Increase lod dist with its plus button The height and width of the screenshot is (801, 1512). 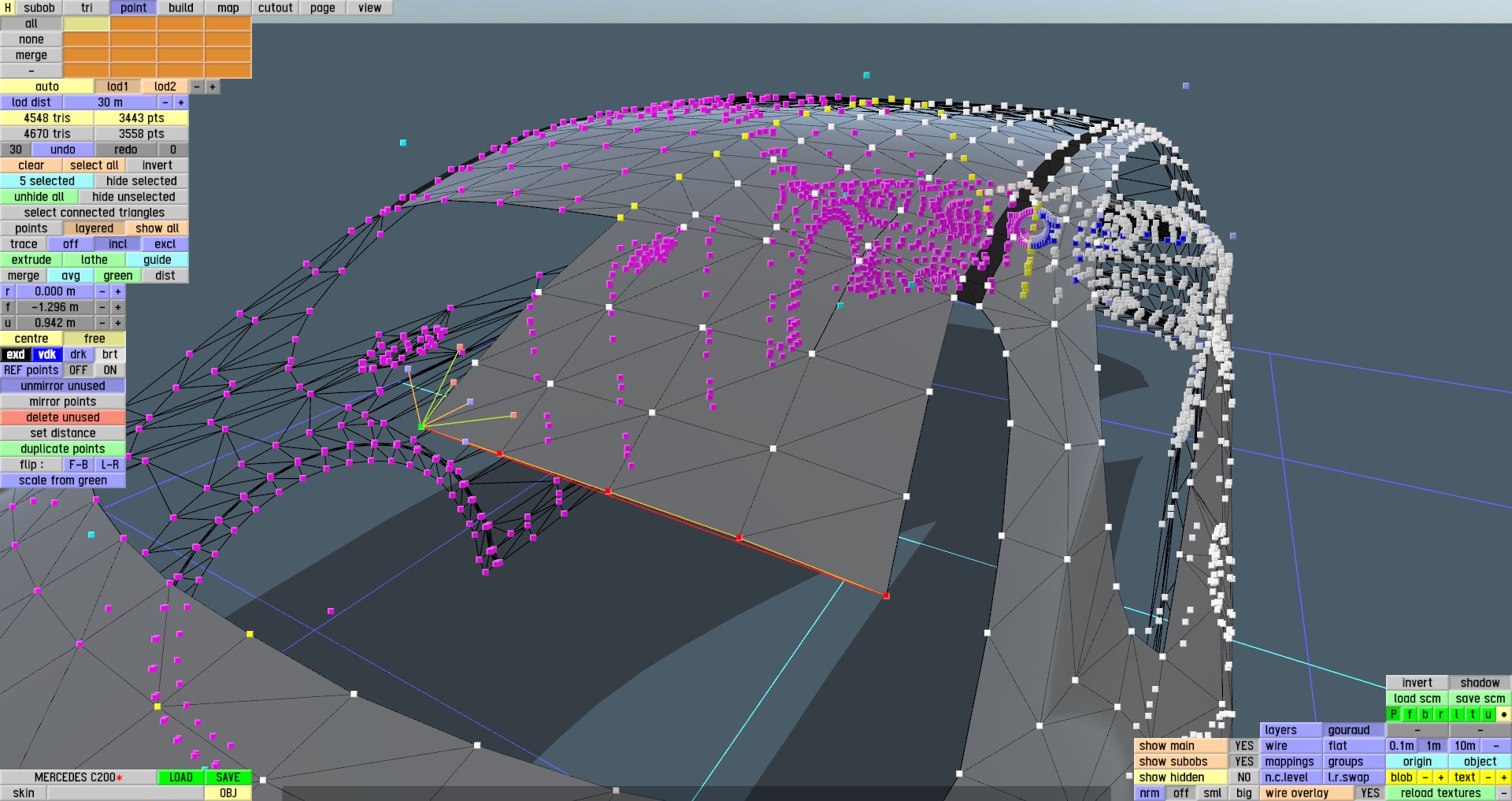coord(181,102)
